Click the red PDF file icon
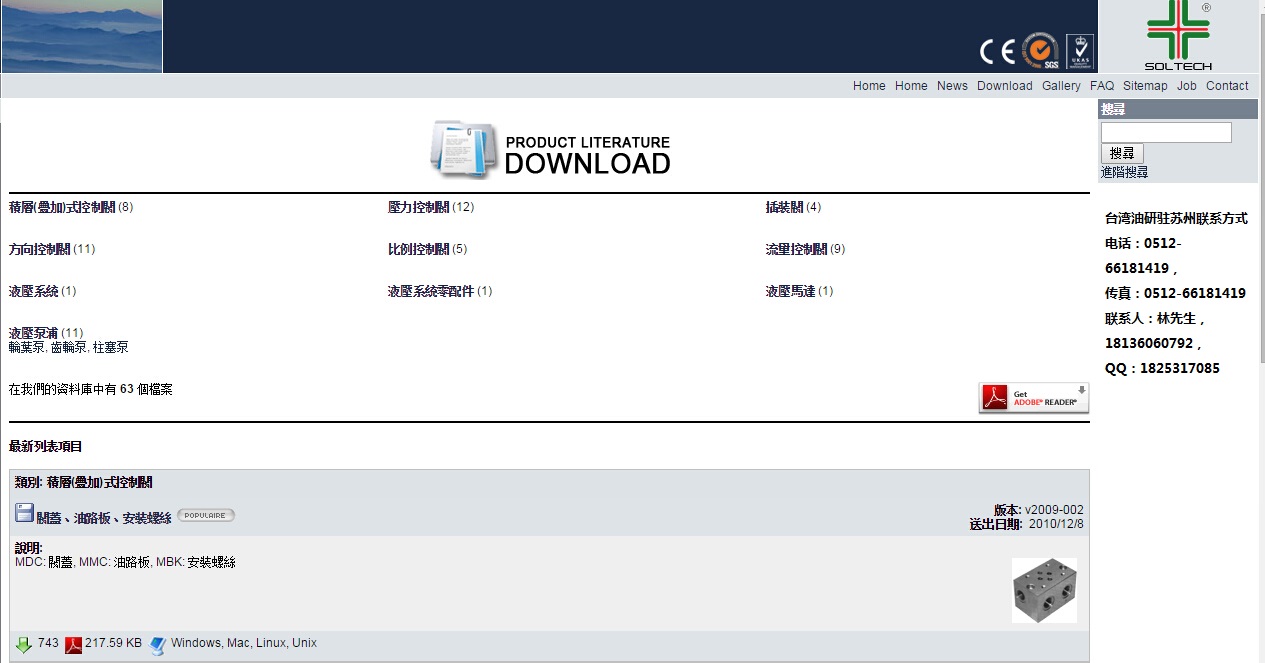This screenshot has height=663, width=1265. (x=73, y=645)
